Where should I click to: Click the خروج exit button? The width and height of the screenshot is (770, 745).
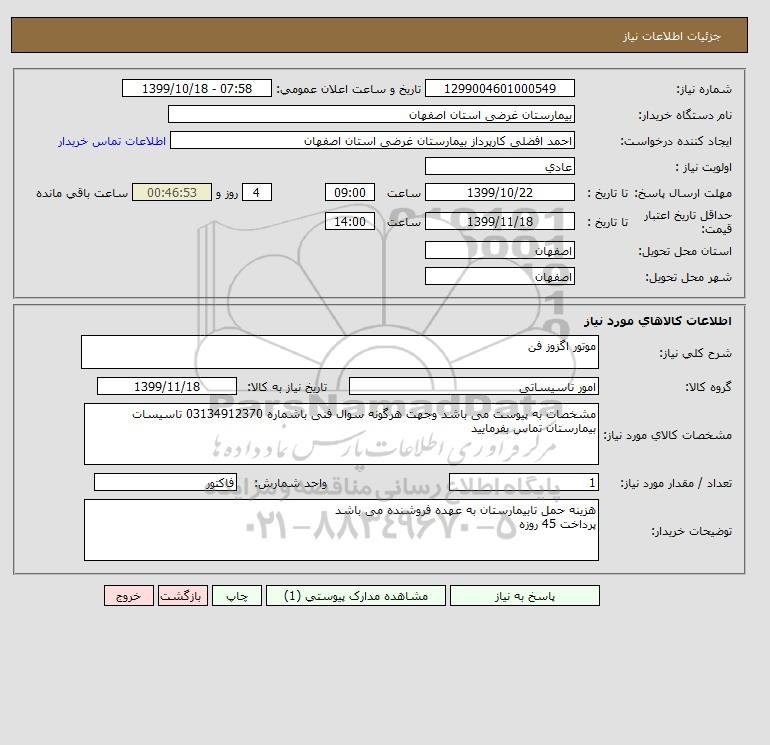(x=129, y=596)
